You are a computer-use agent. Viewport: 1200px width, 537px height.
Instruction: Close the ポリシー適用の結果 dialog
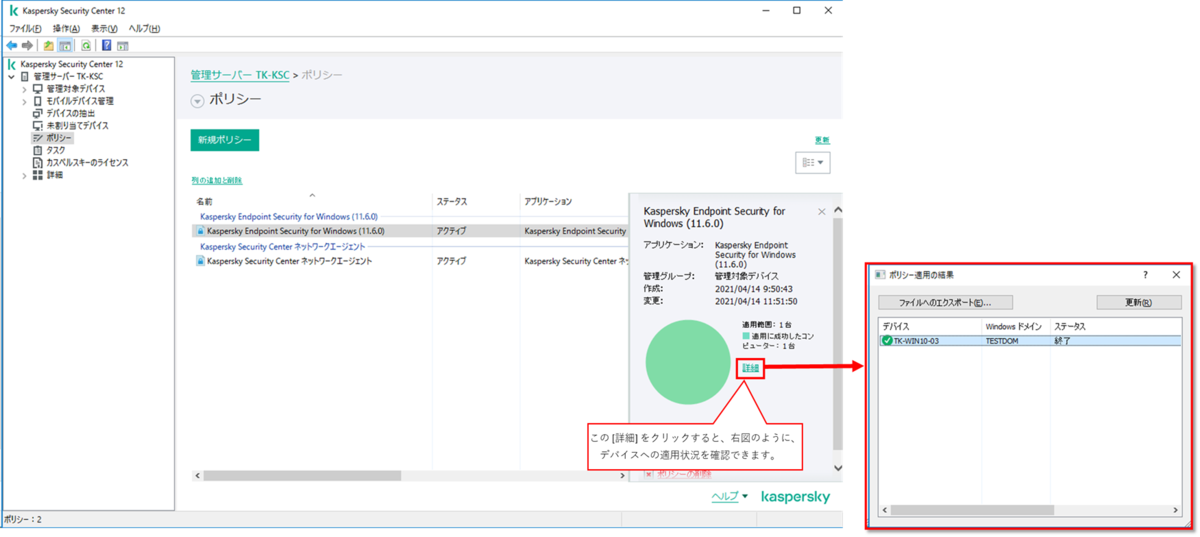pyautogui.click(x=1176, y=274)
